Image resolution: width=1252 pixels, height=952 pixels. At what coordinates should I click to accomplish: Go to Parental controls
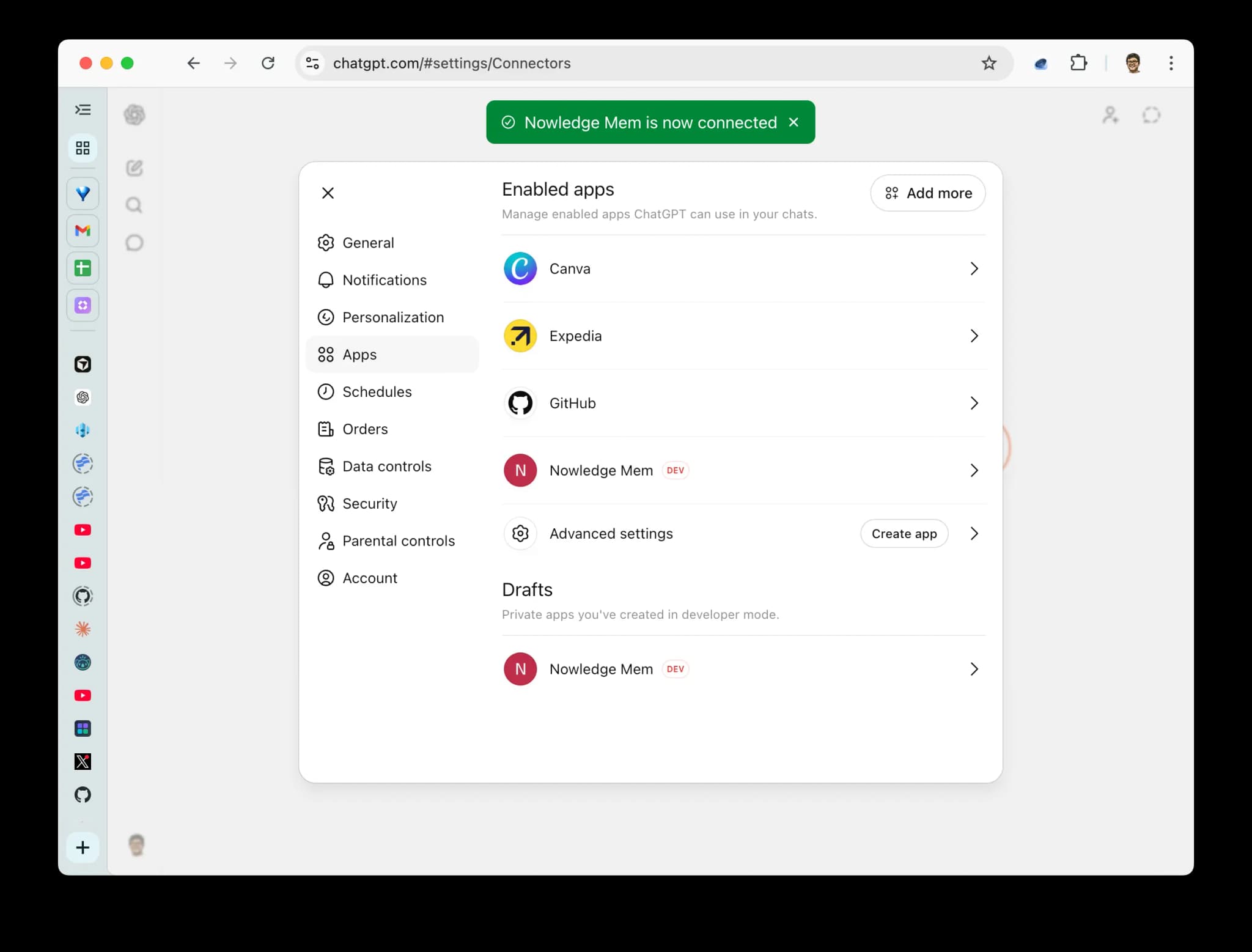click(x=392, y=541)
